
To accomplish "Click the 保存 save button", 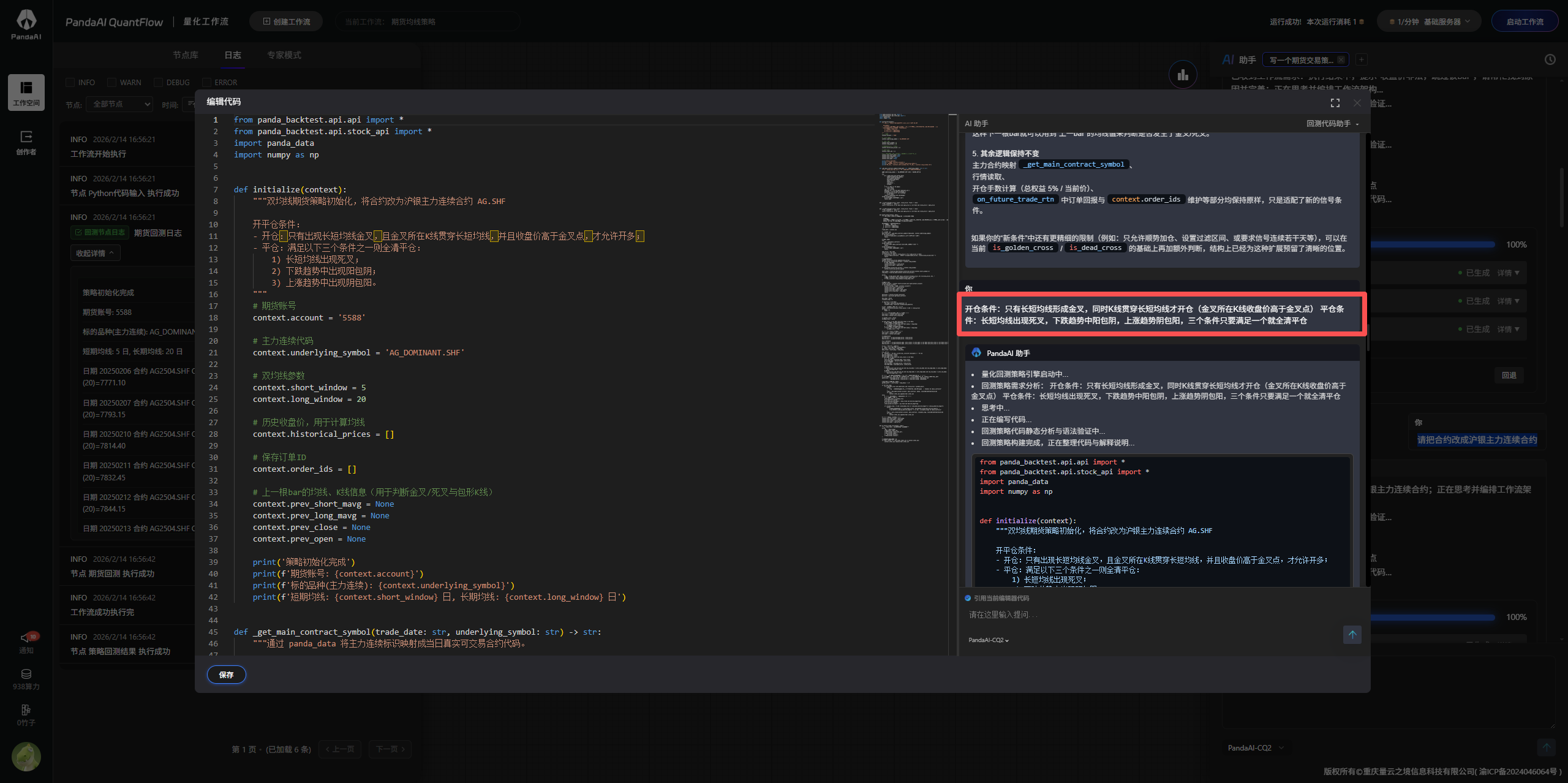I will tap(227, 675).
